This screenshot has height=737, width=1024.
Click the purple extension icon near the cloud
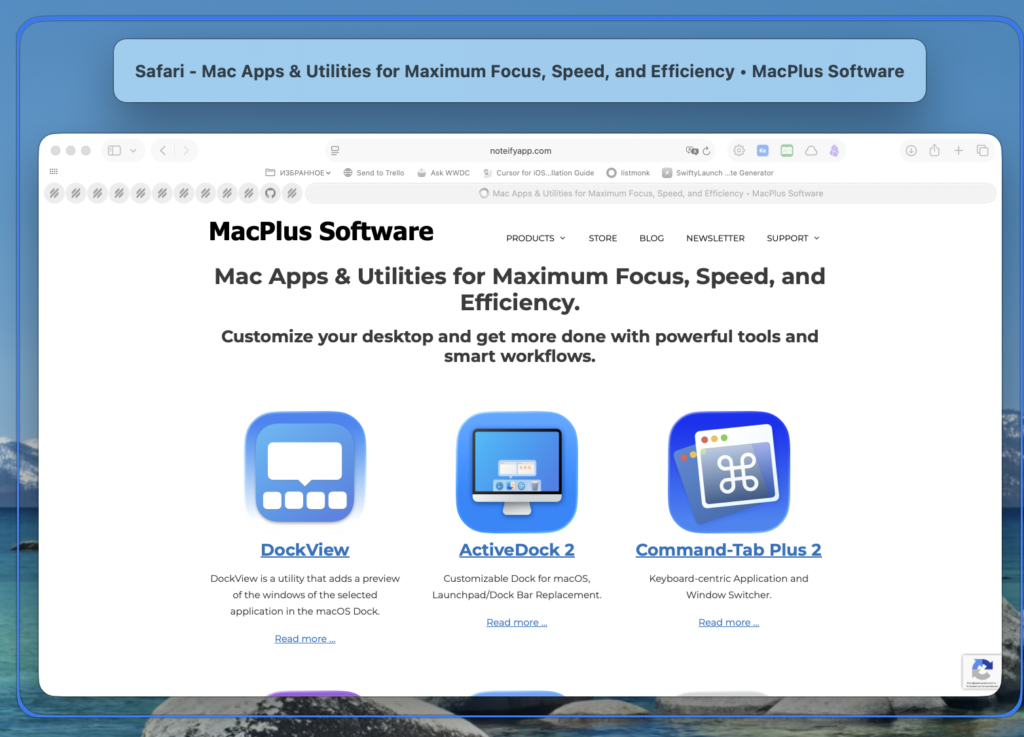pyautogui.click(x=835, y=150)
